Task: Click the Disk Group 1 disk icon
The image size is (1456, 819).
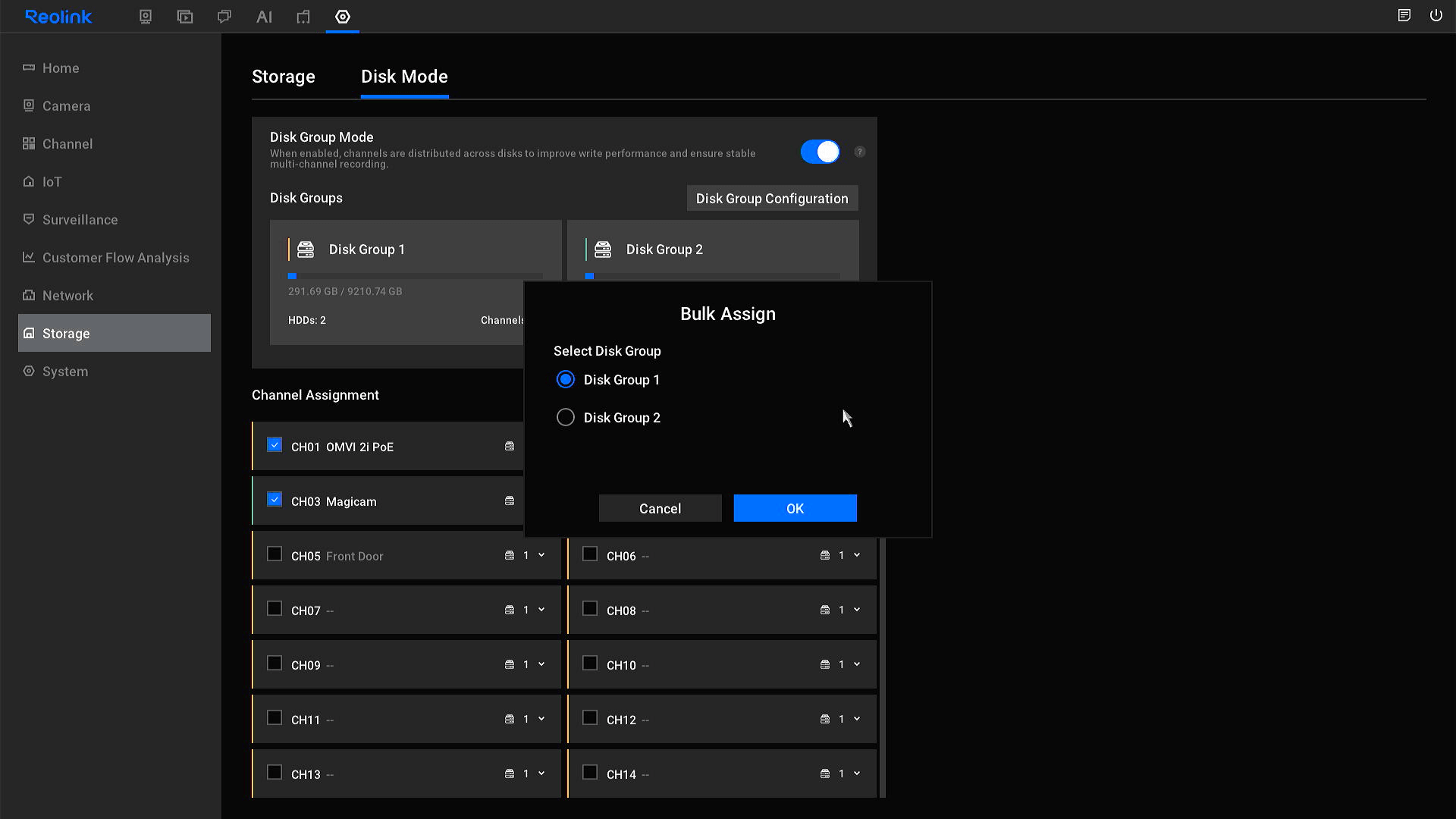Action: 306,249
